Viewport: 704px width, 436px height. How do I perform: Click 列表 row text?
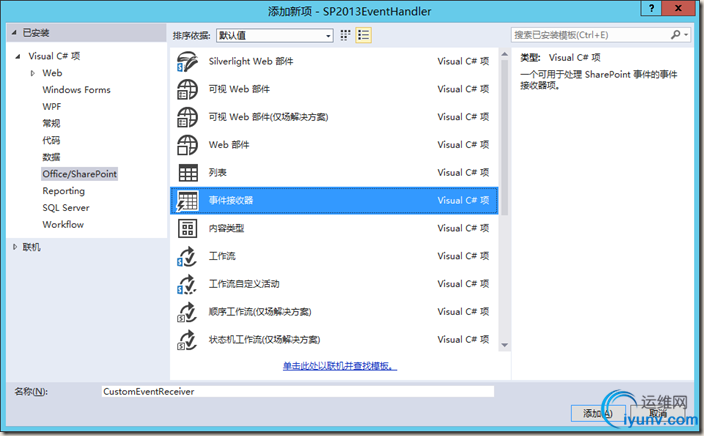pyautogui.click(x=218, y=173)
